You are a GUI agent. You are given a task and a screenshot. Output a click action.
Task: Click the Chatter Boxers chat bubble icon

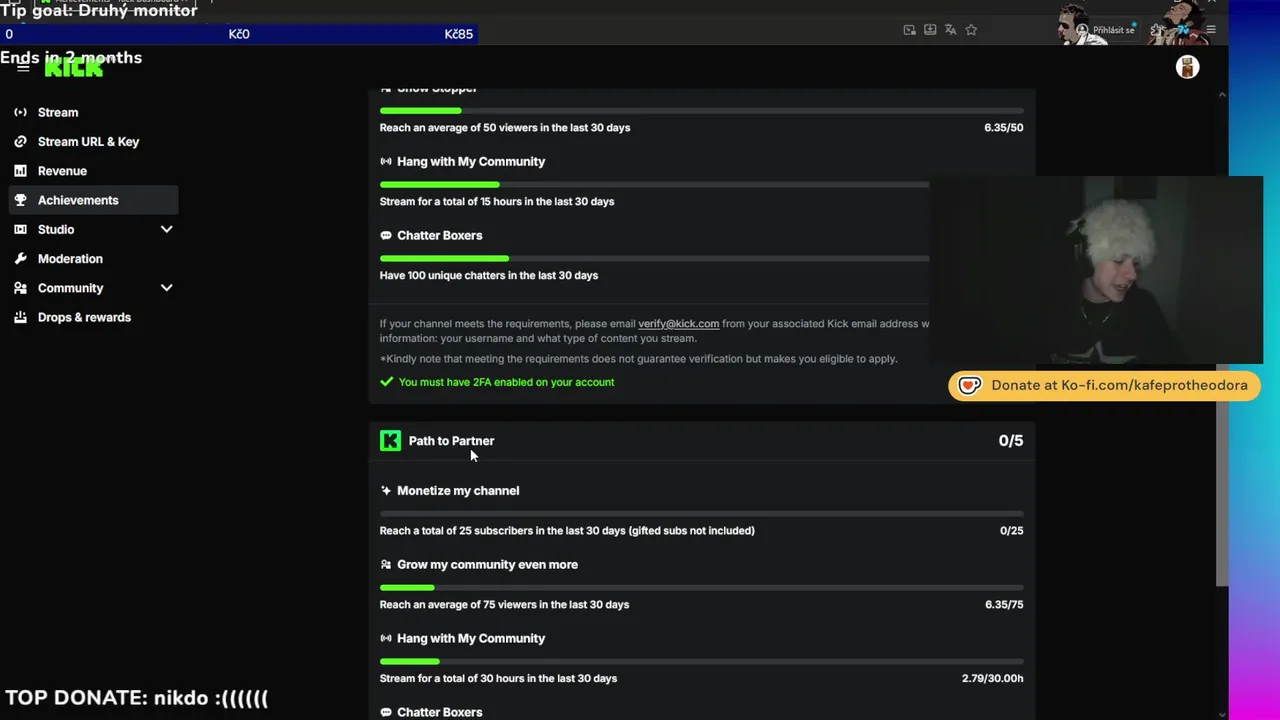pos(386,236)
